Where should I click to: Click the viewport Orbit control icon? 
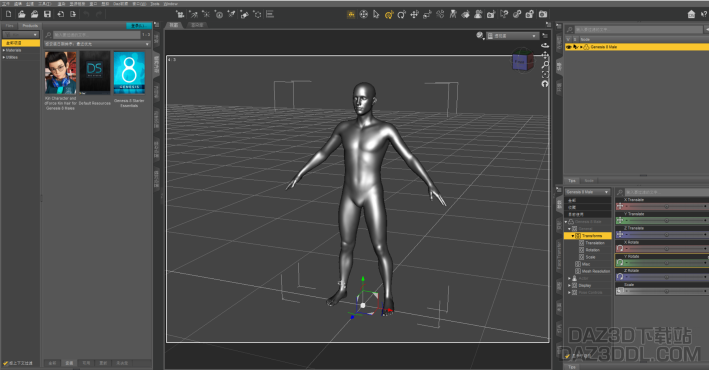coord(545,46)
